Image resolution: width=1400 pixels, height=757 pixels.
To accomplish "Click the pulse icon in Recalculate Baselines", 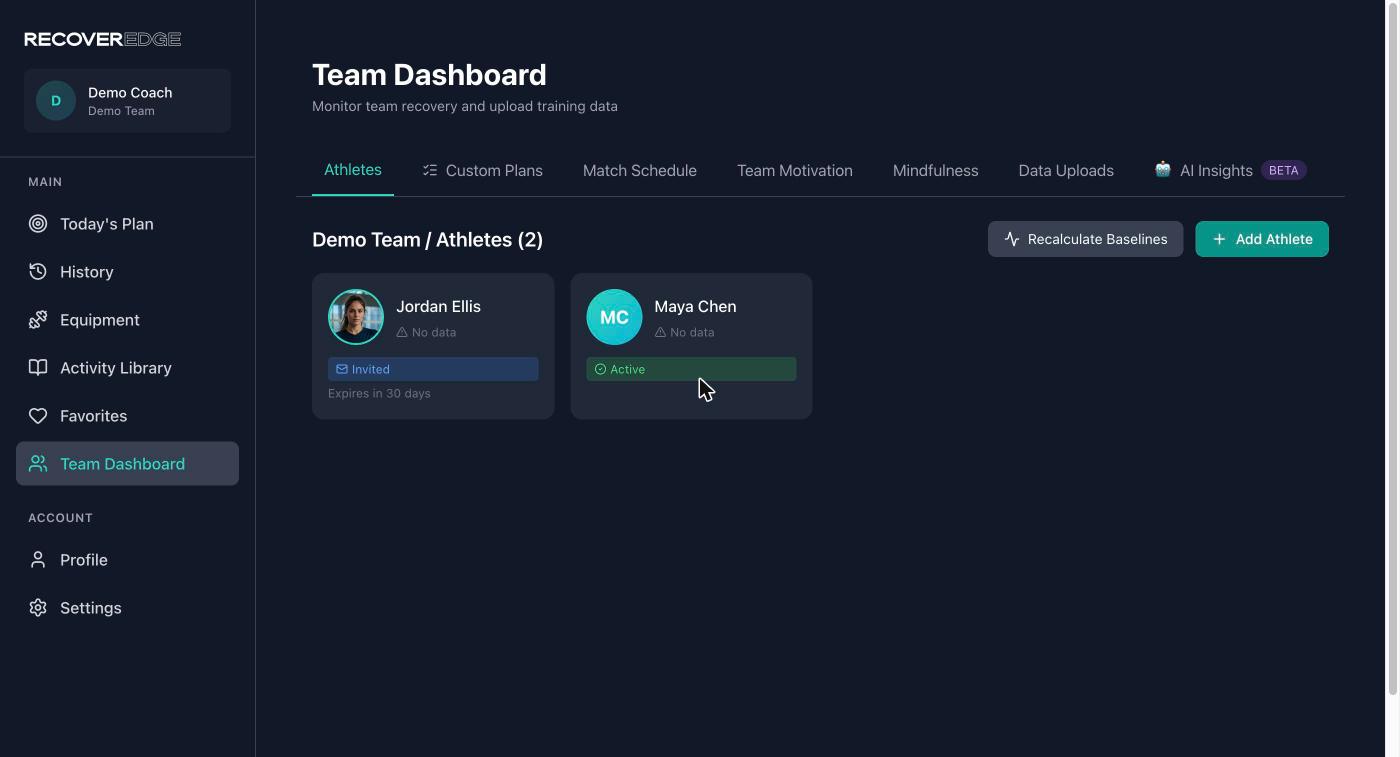I will [1012, 239].
